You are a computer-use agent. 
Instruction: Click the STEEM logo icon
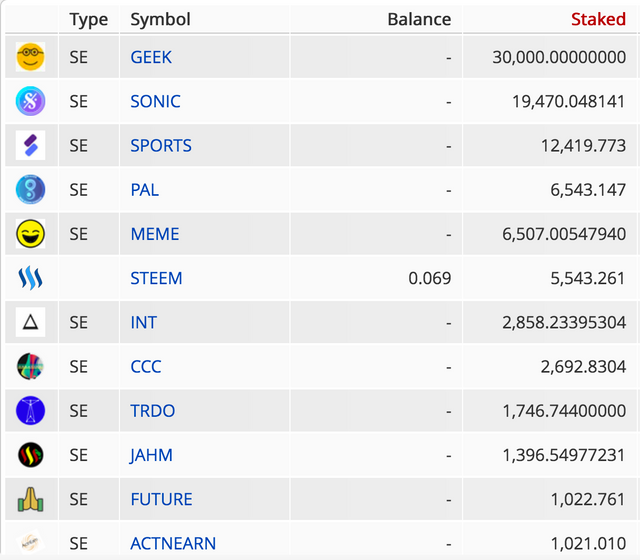click(x=30, y=278)
